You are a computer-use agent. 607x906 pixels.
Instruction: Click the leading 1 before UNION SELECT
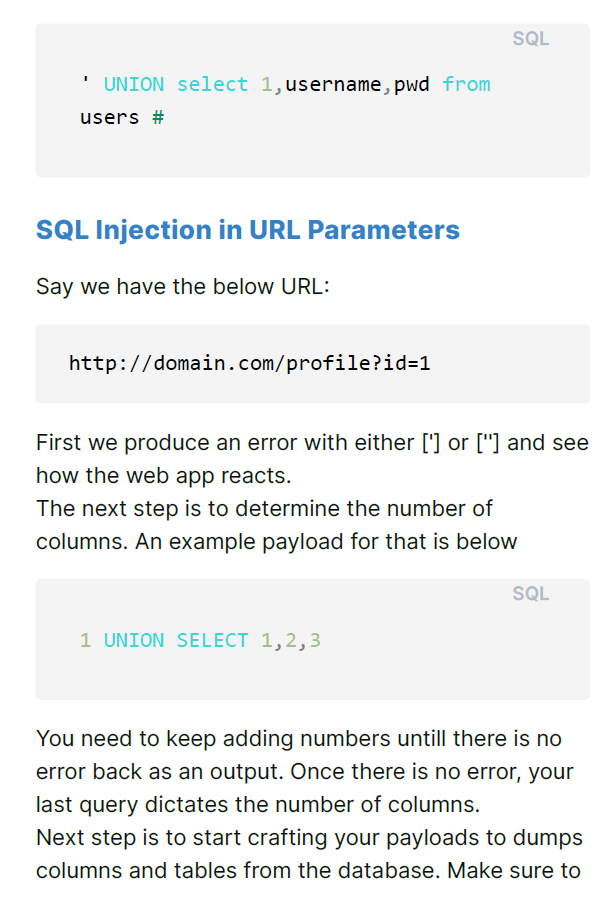click(86, 640)
